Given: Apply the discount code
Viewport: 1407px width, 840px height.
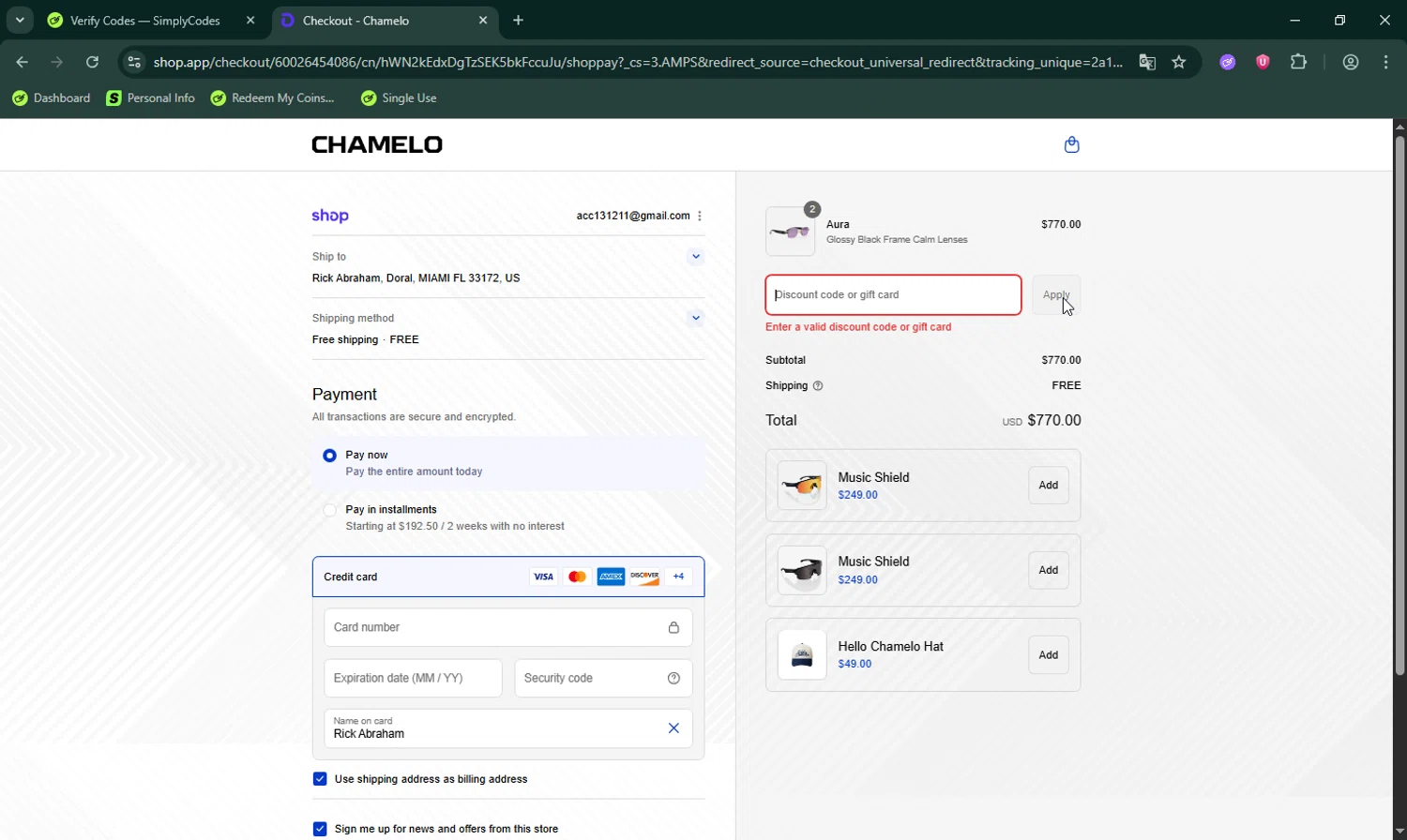Looking at the screenshot, I should (1056, 294).
